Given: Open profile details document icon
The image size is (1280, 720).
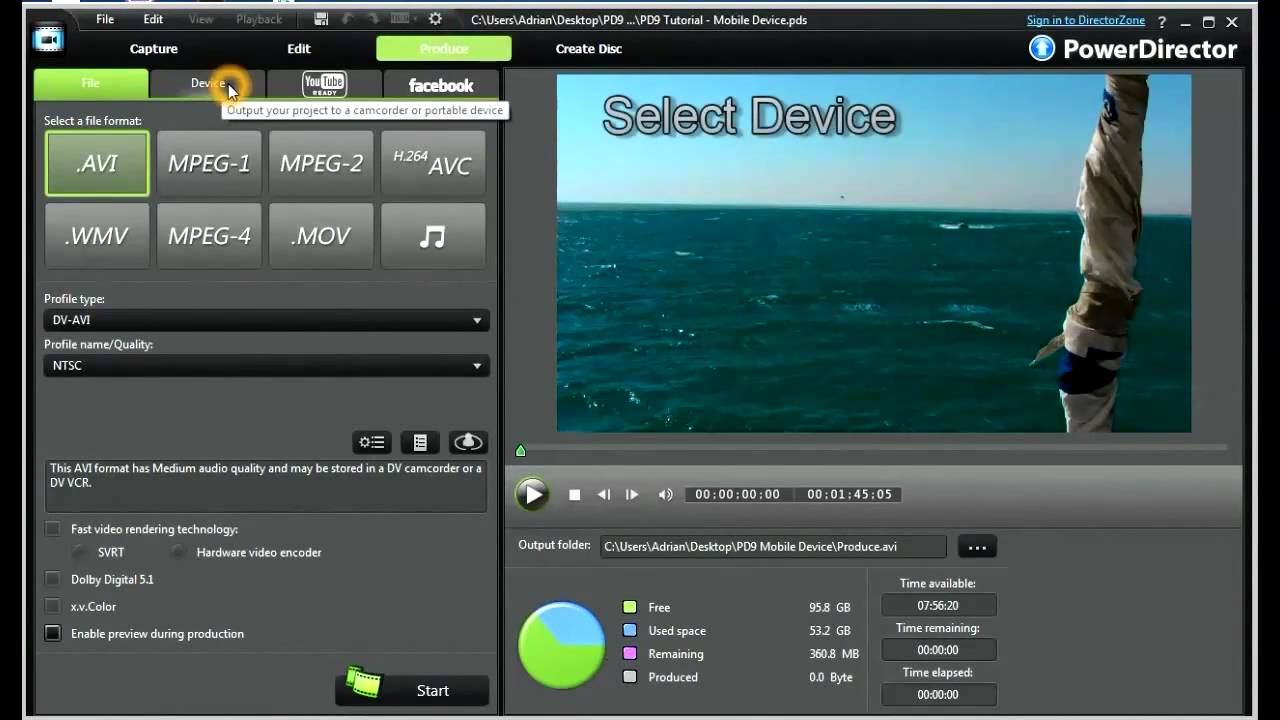Looking at the screenshot, I should [420, 442].
